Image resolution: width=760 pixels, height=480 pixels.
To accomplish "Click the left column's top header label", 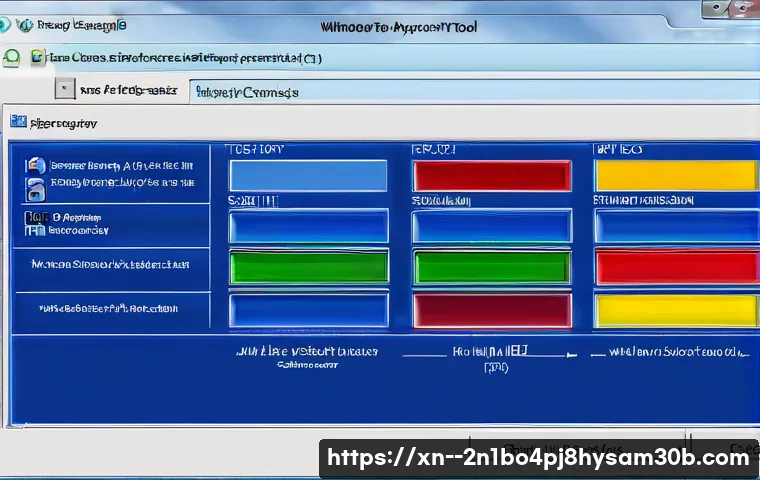I will click(255, 149).
